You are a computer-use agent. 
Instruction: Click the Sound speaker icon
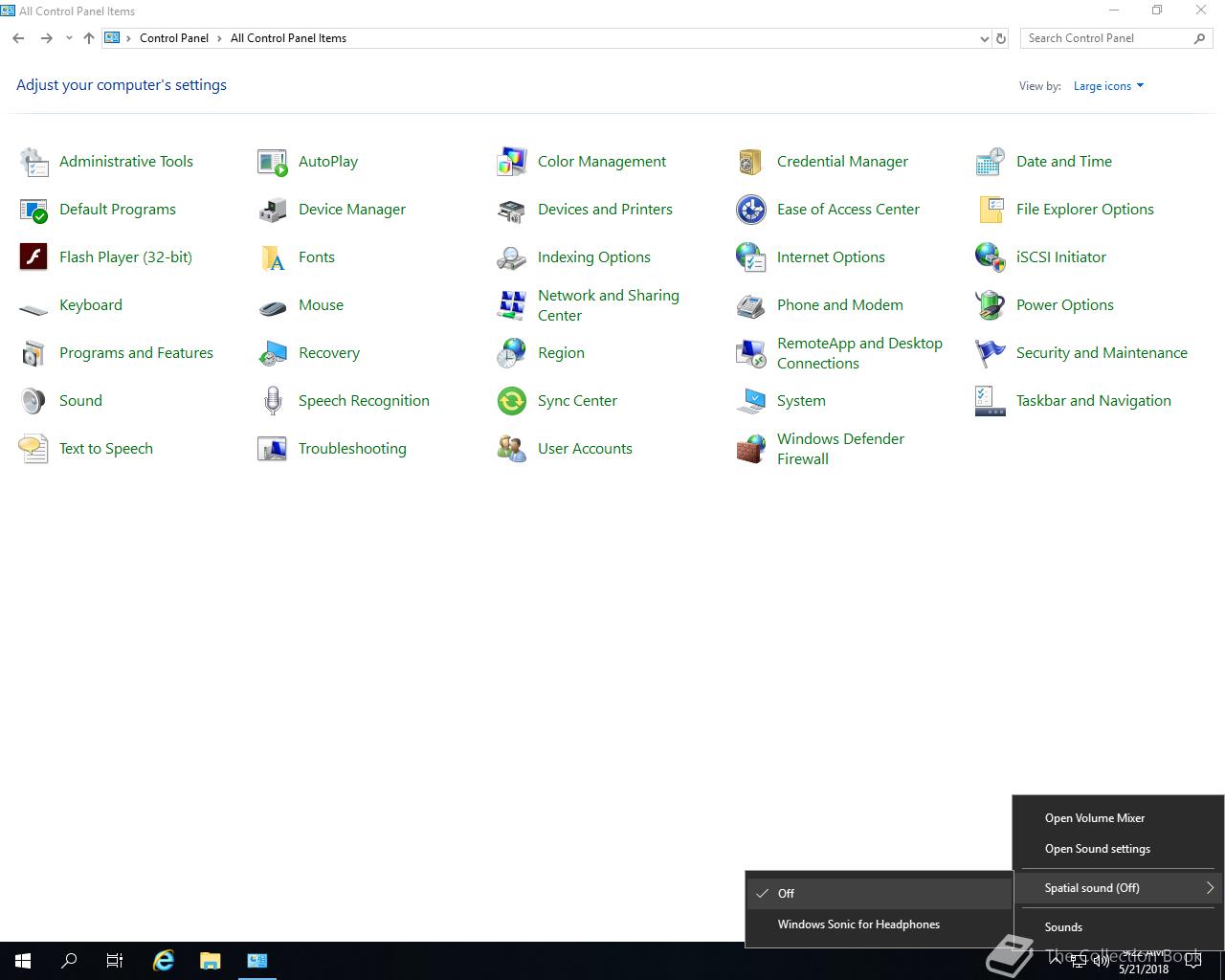click(x=33, y=401)
